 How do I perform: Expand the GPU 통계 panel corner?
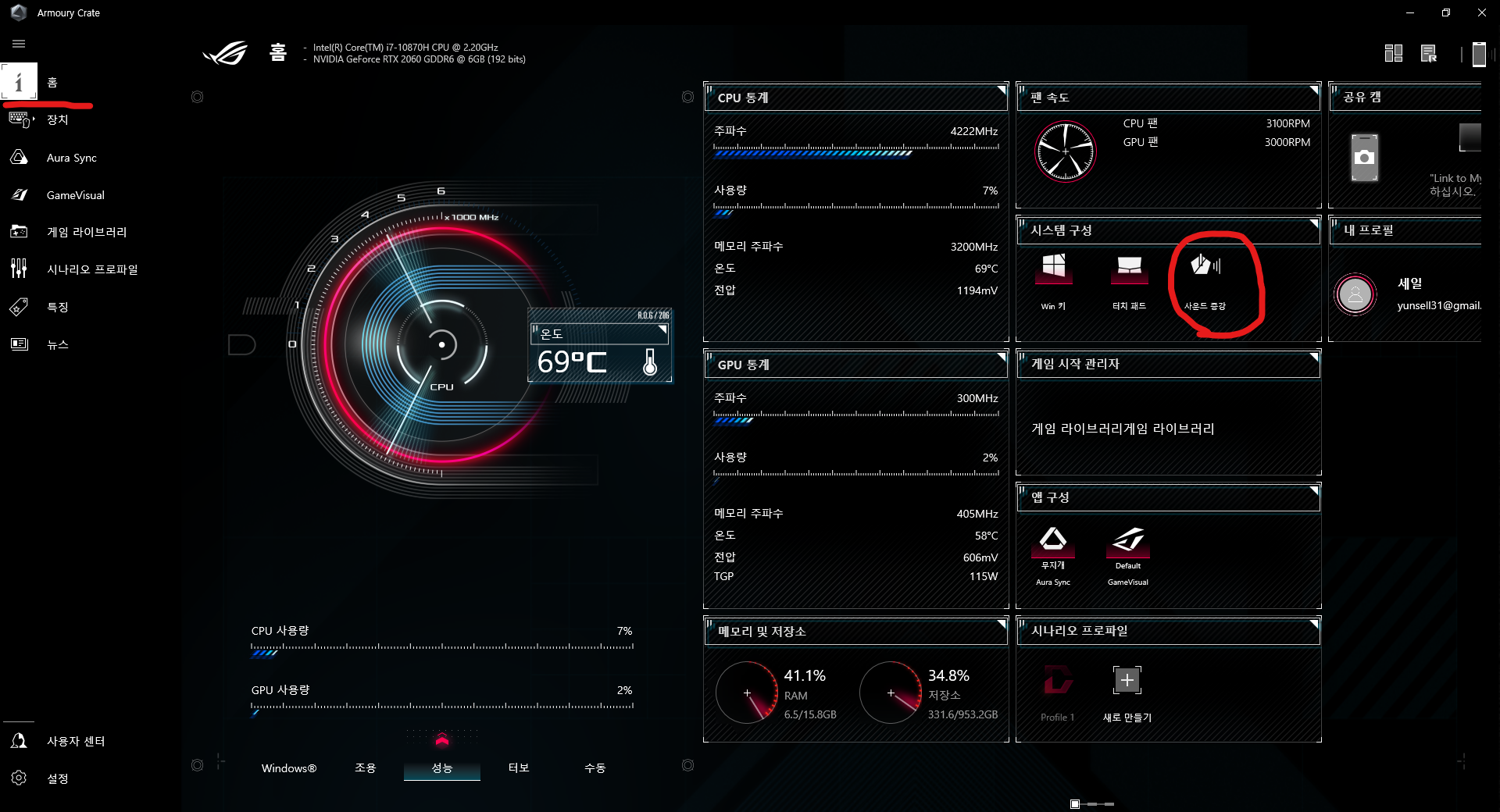[1002, 358]
